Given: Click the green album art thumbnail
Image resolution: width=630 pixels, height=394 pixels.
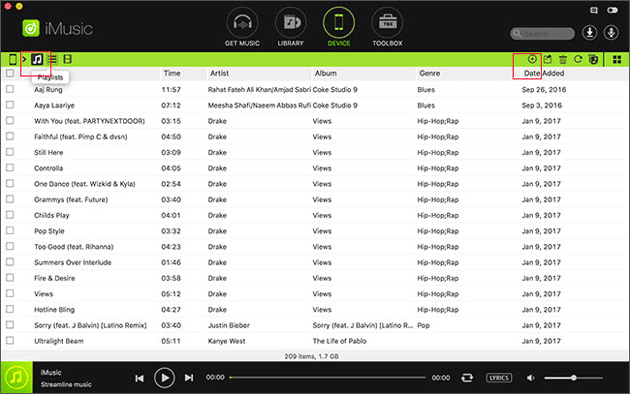Looking at the screenshot, I should (16, 377).
